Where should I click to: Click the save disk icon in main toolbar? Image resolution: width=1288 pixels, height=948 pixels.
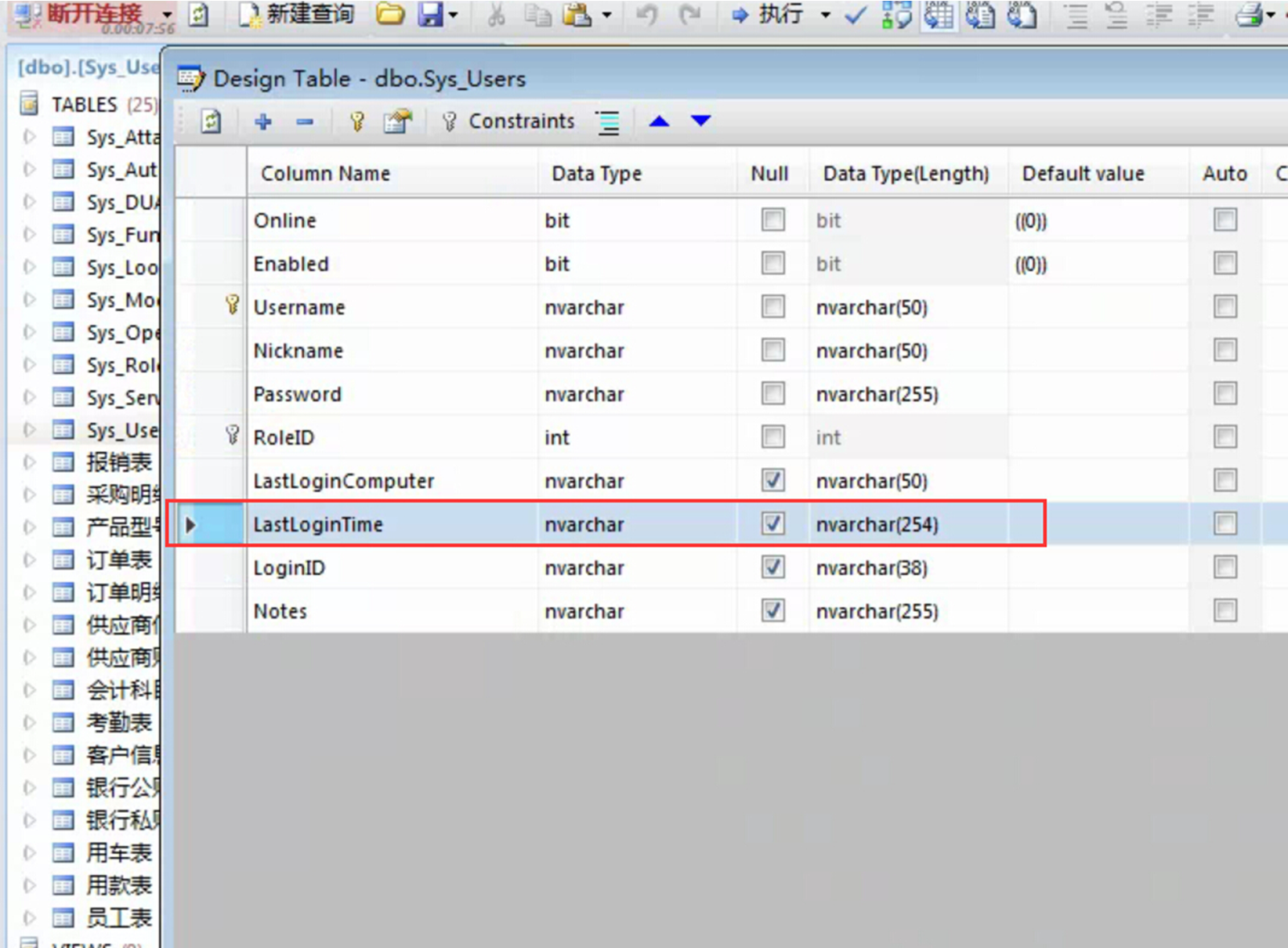pos(431,14)
